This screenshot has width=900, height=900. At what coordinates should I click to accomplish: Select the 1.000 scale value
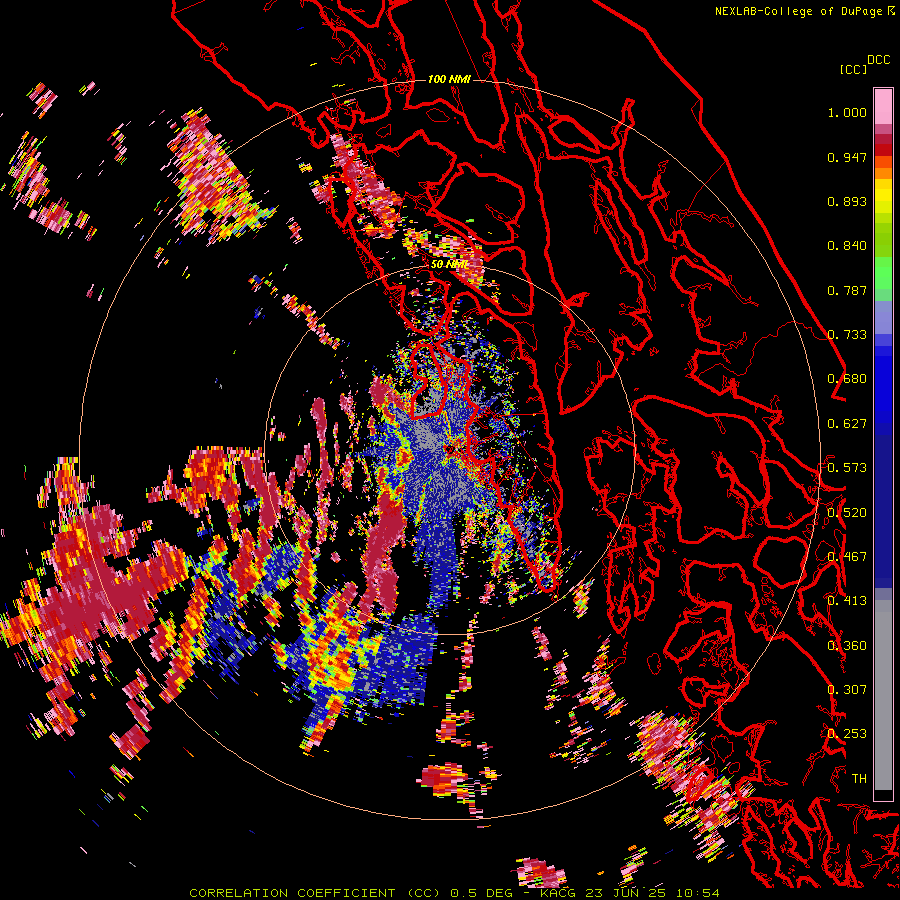pos(847,112)
